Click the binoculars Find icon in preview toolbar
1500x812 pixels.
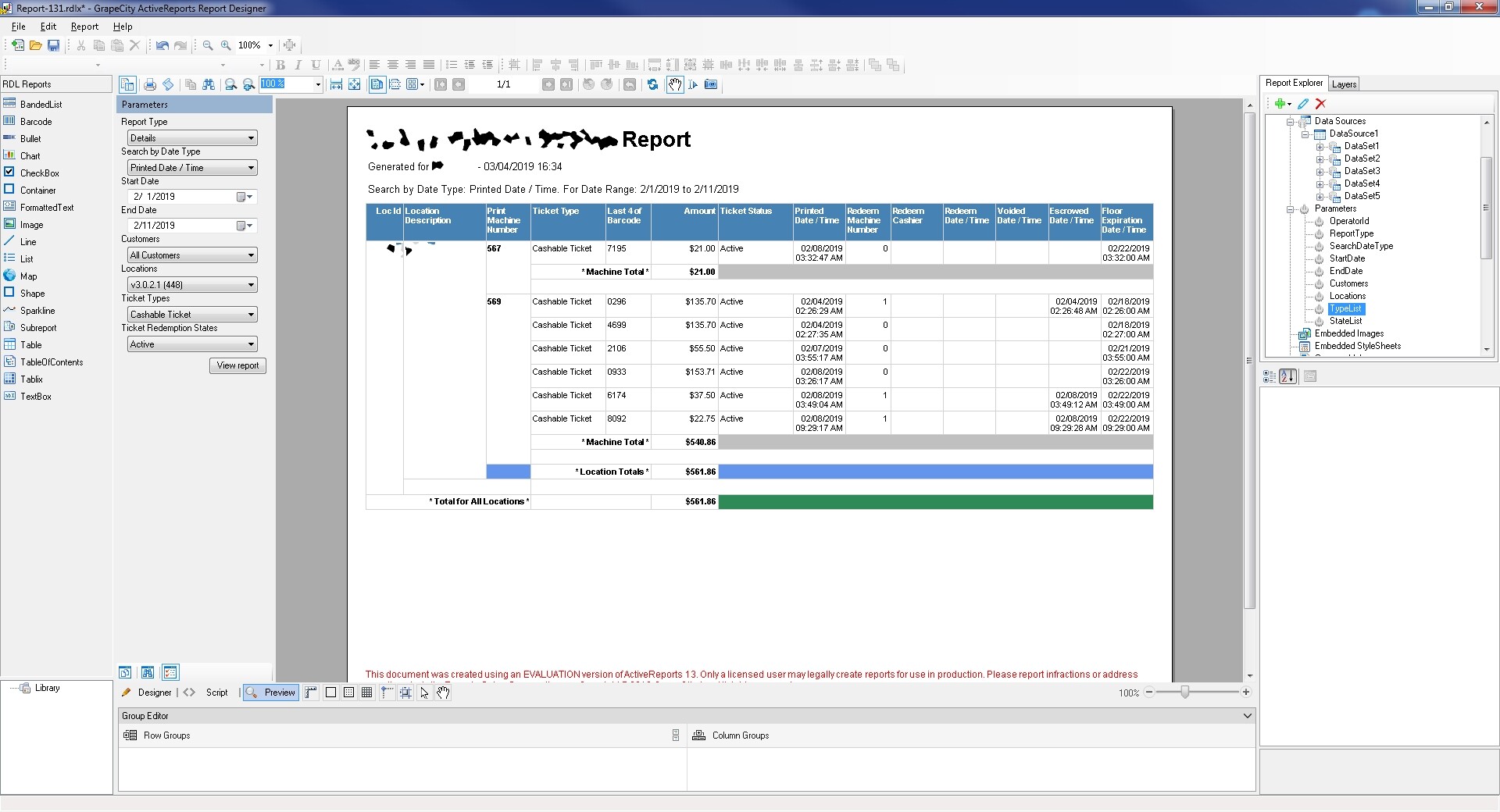209,84
